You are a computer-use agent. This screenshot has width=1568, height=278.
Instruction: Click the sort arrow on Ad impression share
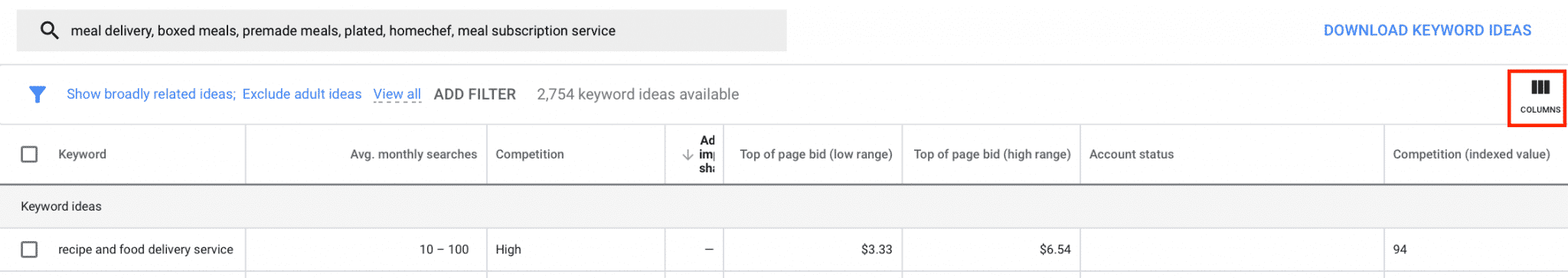click(x=688, y=155)
